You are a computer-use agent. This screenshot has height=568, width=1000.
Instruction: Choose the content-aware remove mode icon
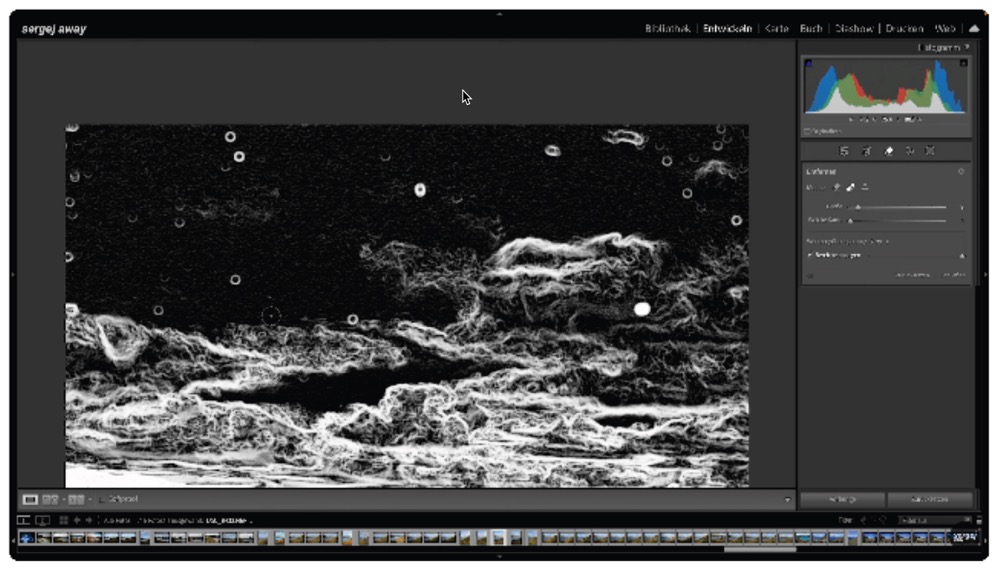(837, 187)
